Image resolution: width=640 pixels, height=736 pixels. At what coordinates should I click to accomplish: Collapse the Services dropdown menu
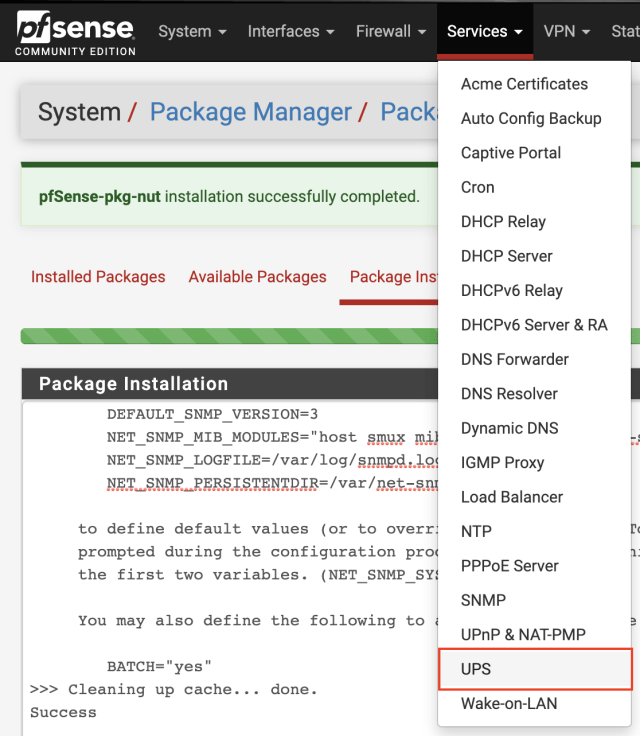[x=485, y=31]
